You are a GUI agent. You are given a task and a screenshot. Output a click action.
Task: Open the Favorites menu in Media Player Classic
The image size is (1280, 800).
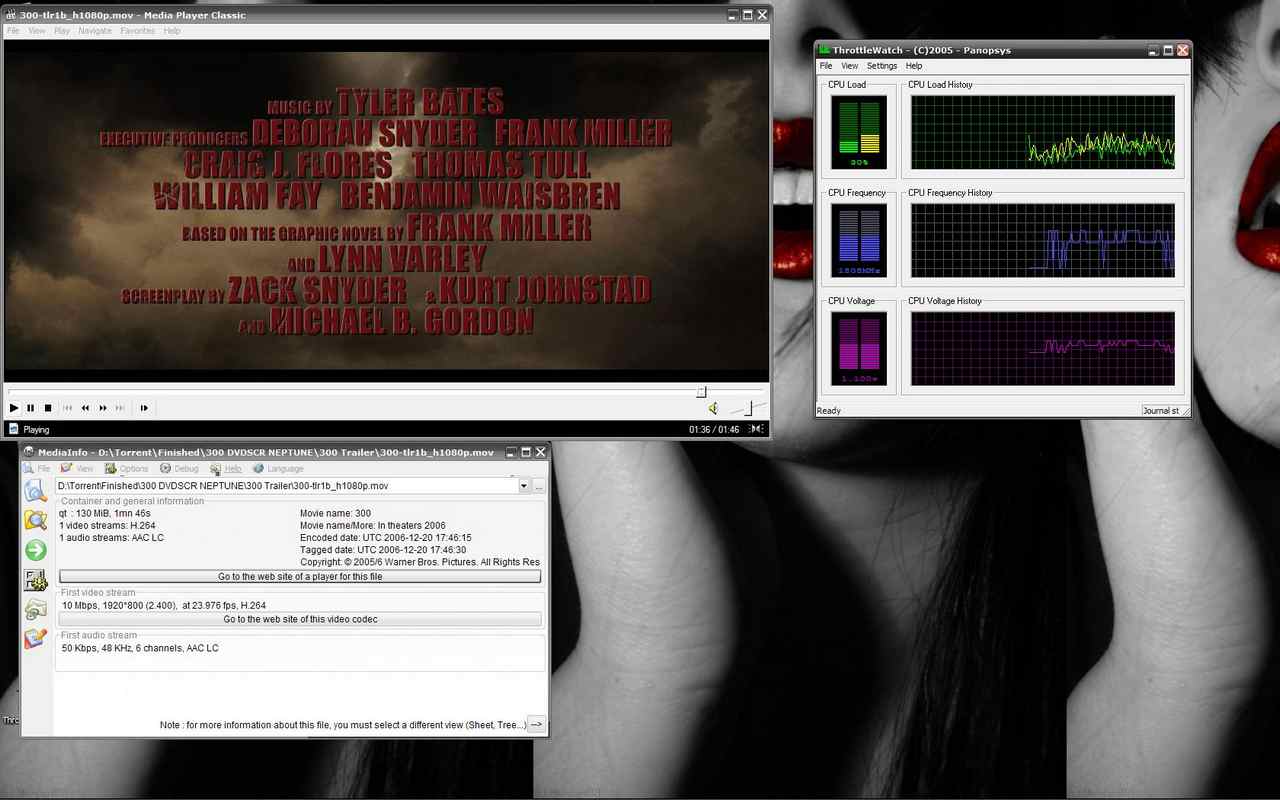pyautogui.click(x=138, y=31)
